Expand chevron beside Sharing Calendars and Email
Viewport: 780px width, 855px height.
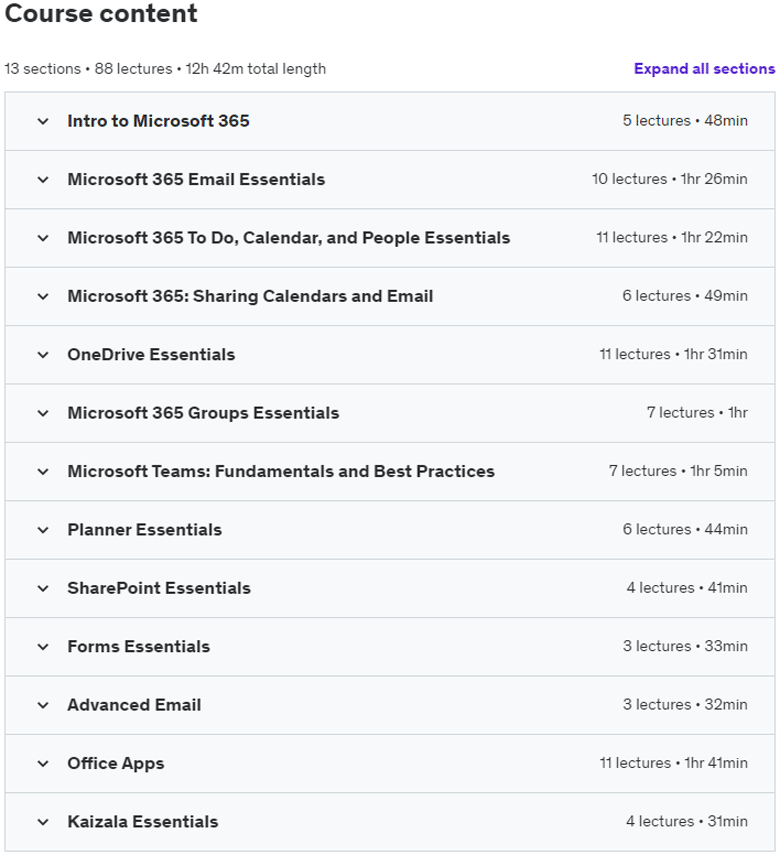[x=43, y=296]
